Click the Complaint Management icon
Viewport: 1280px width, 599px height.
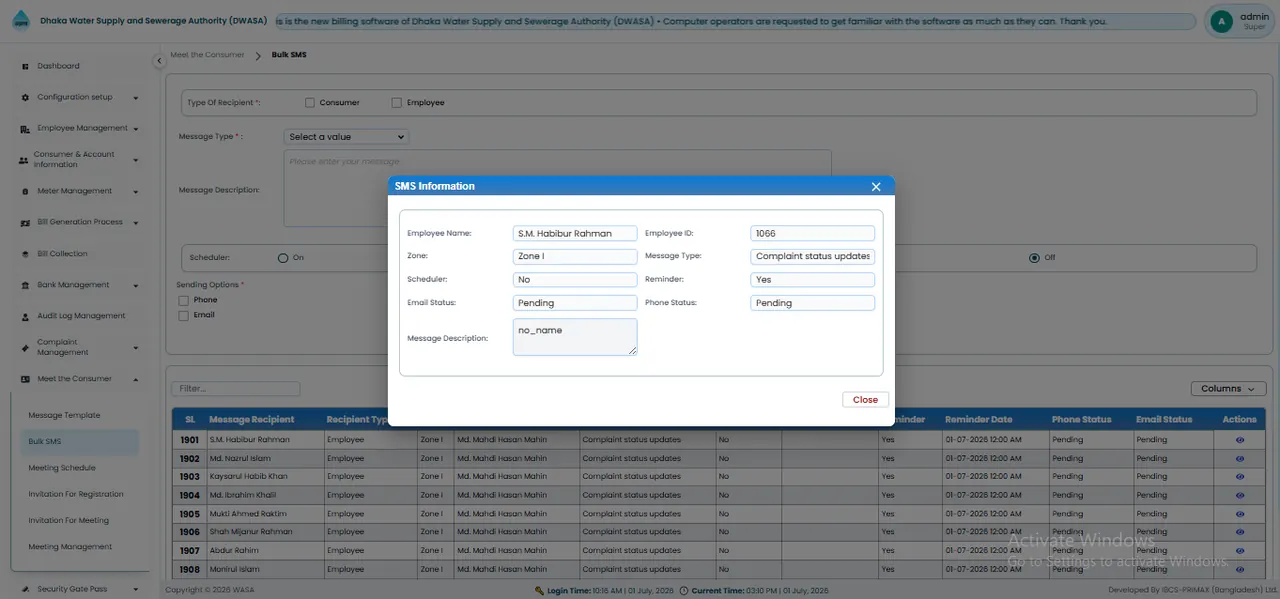click(x=25, y=347)
